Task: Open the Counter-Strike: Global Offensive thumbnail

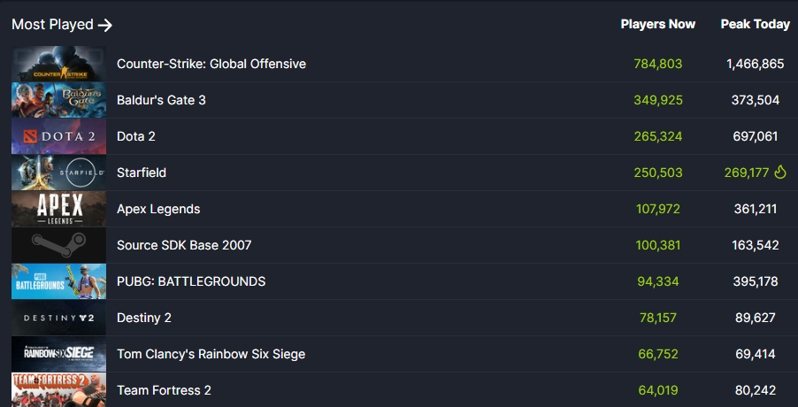Action: click(59, 64)
